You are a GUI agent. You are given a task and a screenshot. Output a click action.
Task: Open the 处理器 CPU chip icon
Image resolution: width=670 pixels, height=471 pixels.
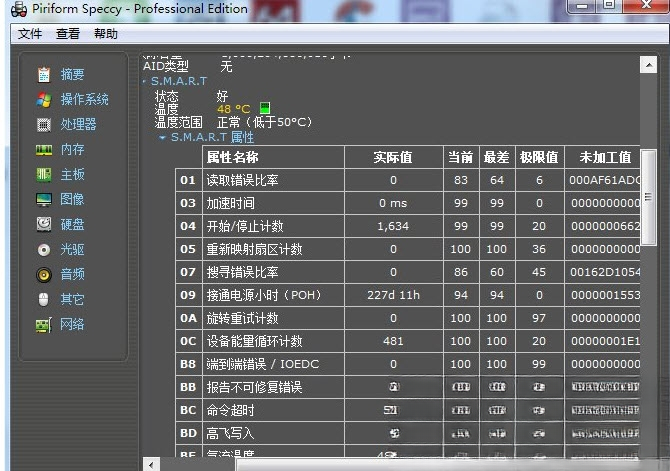click(x=44, y=124)
